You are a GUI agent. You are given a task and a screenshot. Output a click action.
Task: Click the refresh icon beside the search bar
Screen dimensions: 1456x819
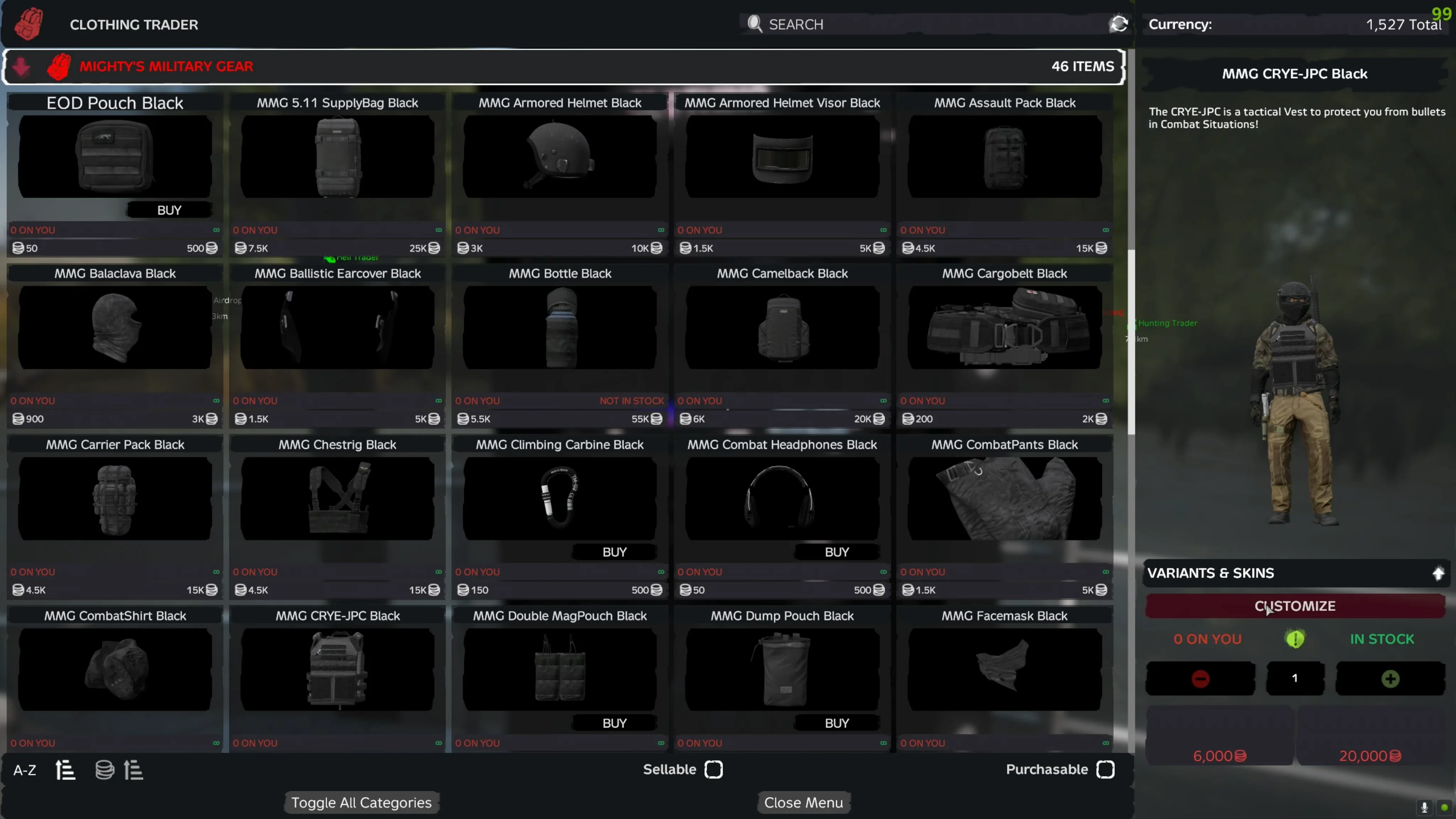(1119, 24)
